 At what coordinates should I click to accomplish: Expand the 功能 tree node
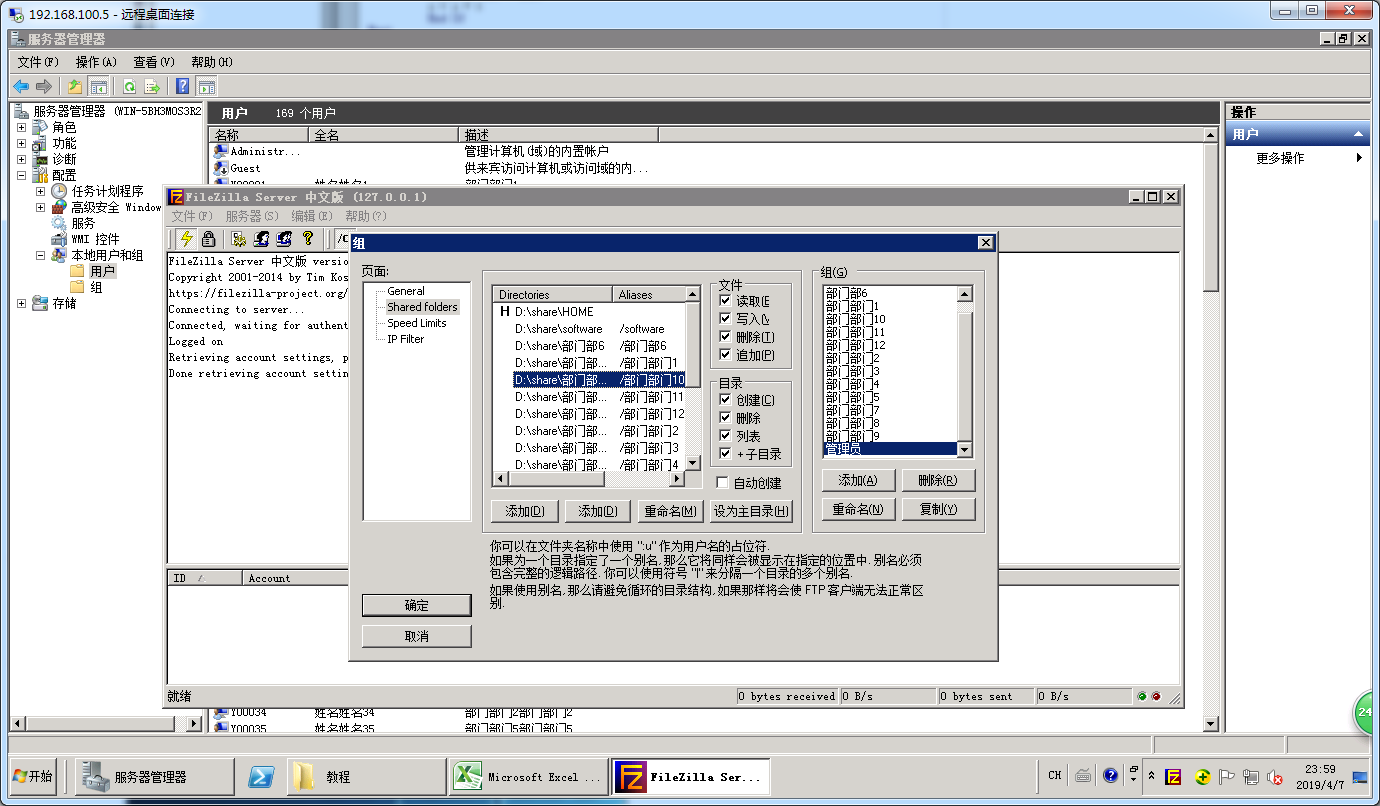[22, 143]
